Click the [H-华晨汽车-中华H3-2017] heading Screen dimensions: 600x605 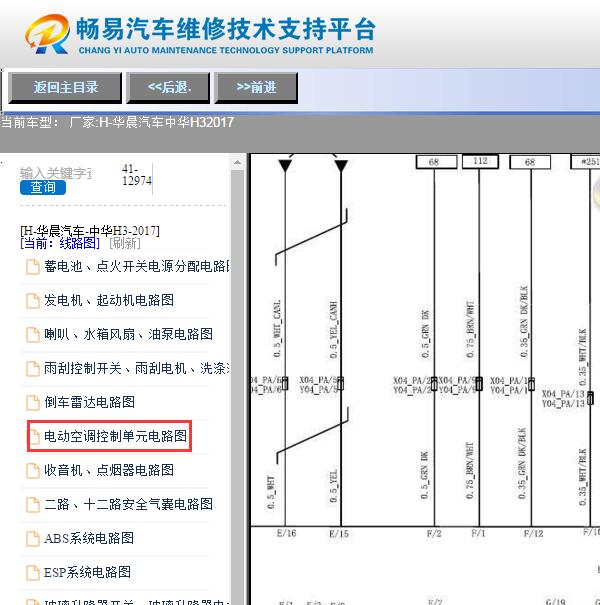click(x=90, y=231)
